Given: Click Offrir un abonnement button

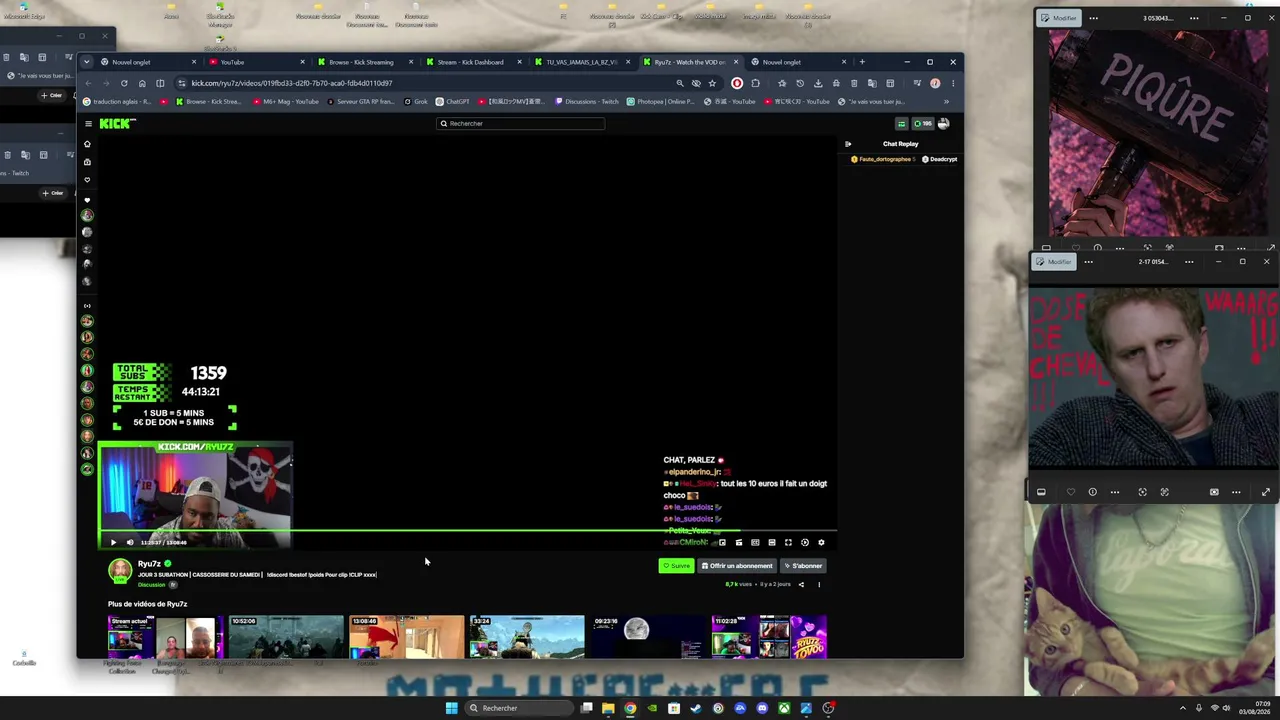Looking at the screenshot, I should click(x=737, y=566).
